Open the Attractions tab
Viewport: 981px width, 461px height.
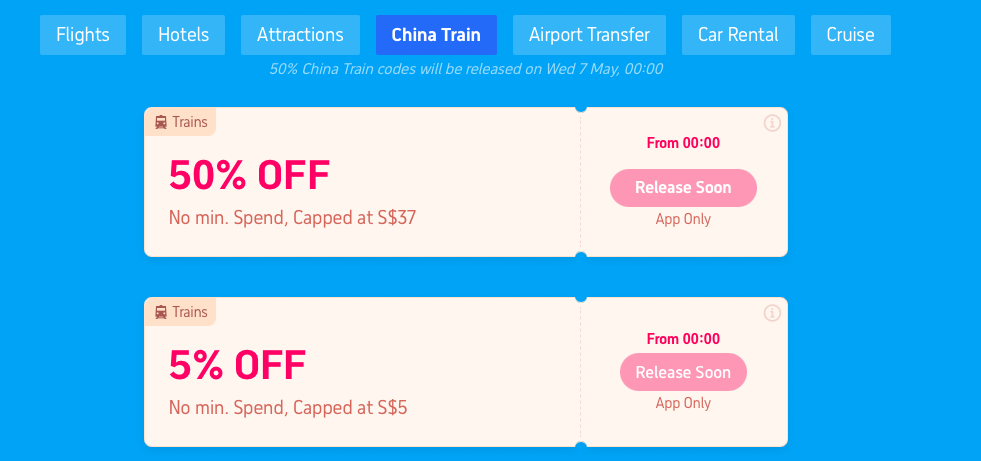tap(300, 35)
